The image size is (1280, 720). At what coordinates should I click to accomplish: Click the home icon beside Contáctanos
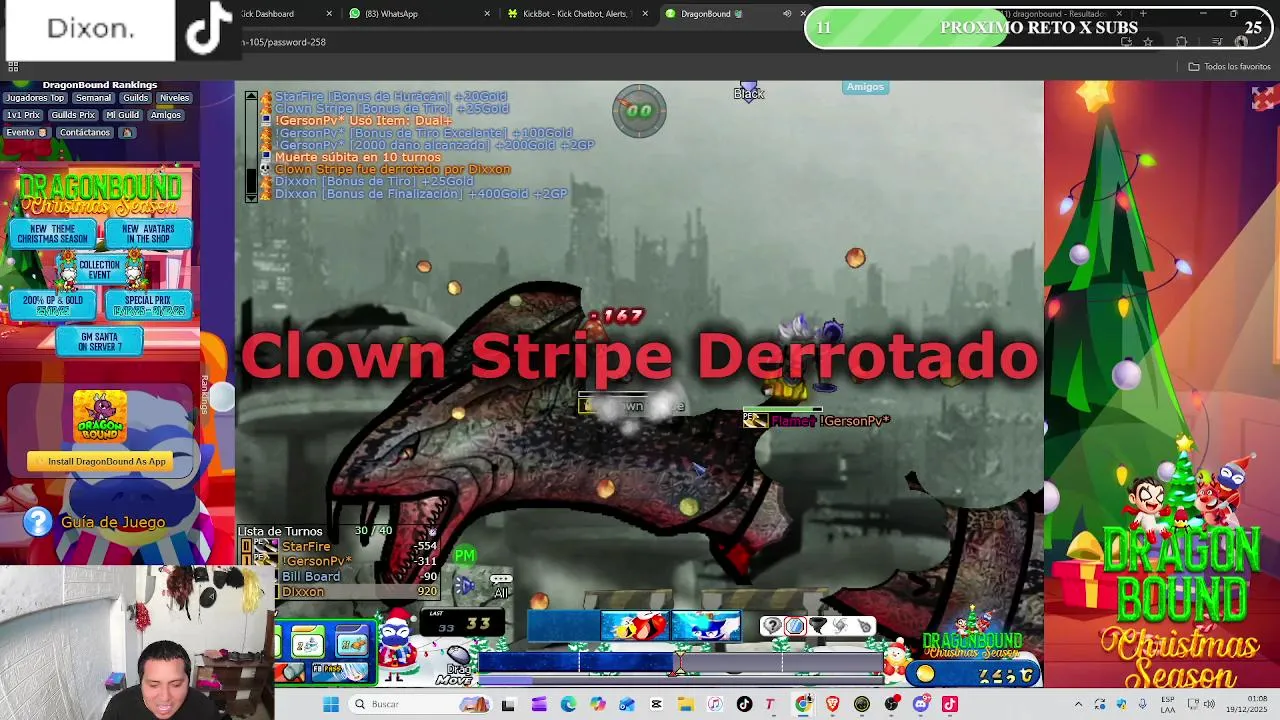127,132
